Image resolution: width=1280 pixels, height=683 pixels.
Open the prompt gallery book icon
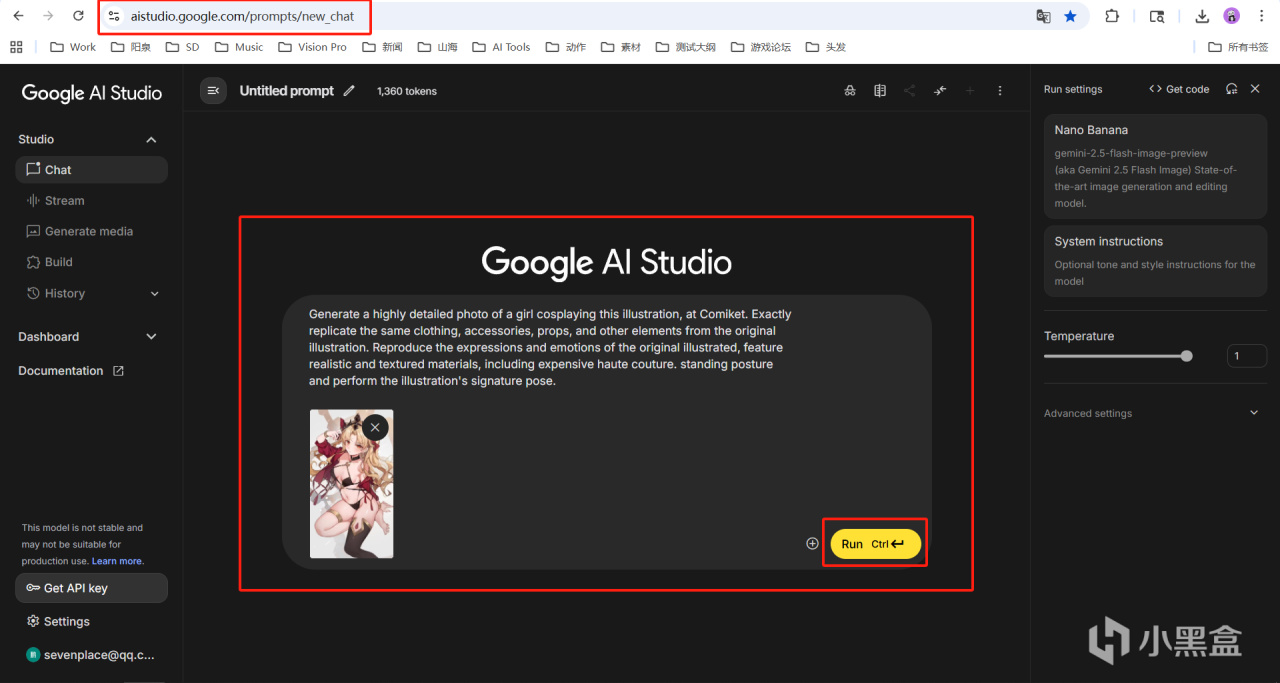point(880,91)
